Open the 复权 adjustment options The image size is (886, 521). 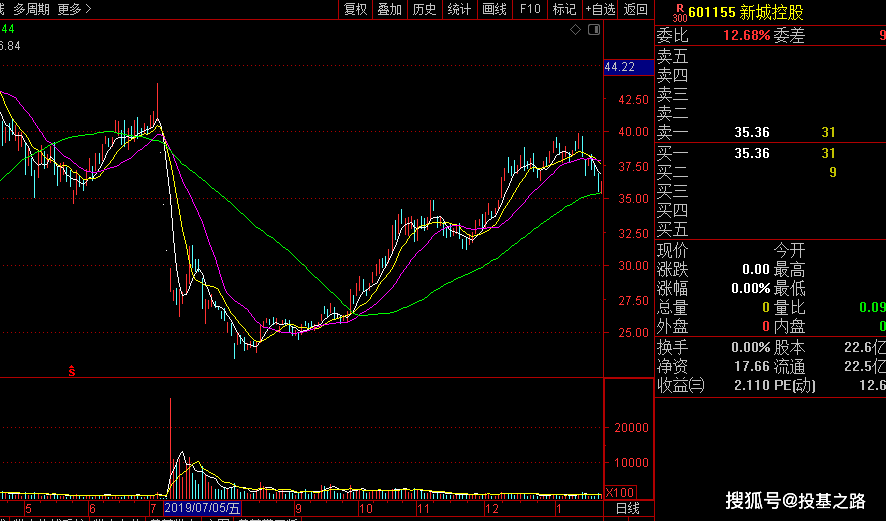(x=355, y=9)
